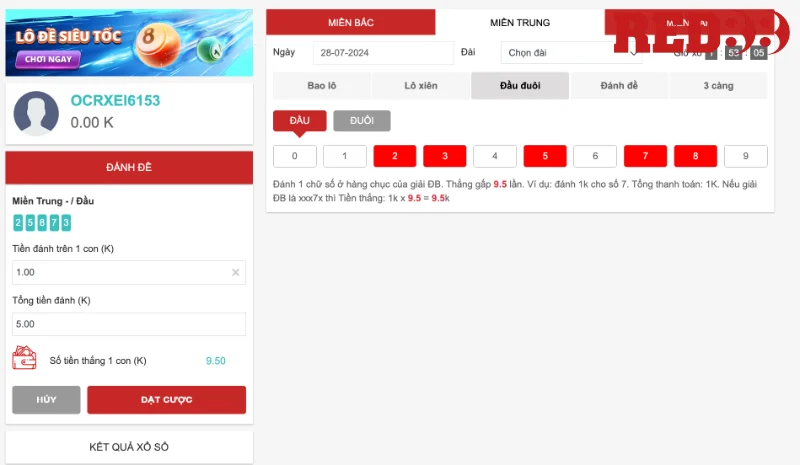Image resolution: width=800 pixels, height=465 pixels.
Task: Toggle number 2 selection
Action: point(395,156)
